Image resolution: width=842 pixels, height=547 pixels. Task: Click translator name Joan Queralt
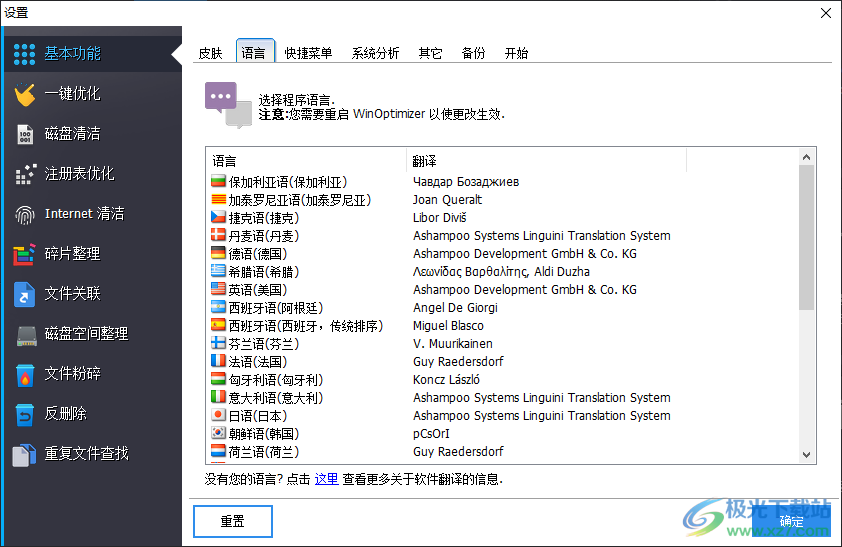point(447,200)
